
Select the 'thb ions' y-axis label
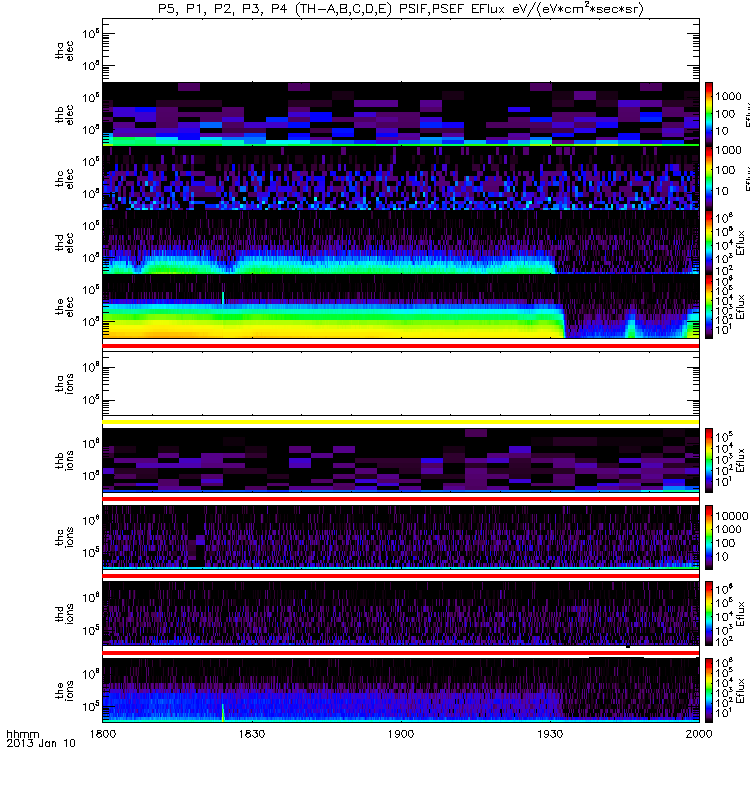click(65, 460)
